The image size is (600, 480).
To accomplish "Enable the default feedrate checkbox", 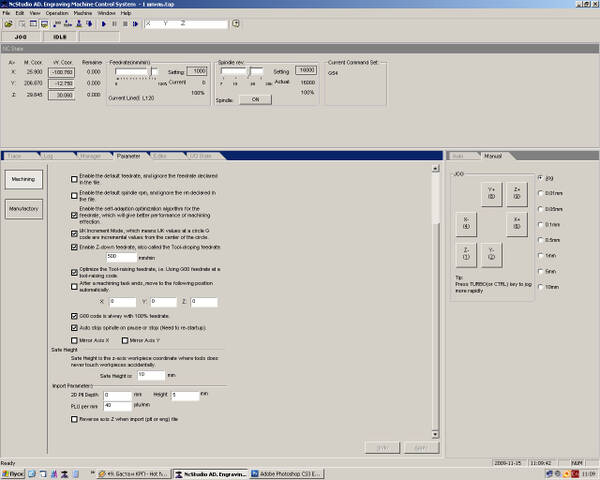I will [x=74, y=179].
